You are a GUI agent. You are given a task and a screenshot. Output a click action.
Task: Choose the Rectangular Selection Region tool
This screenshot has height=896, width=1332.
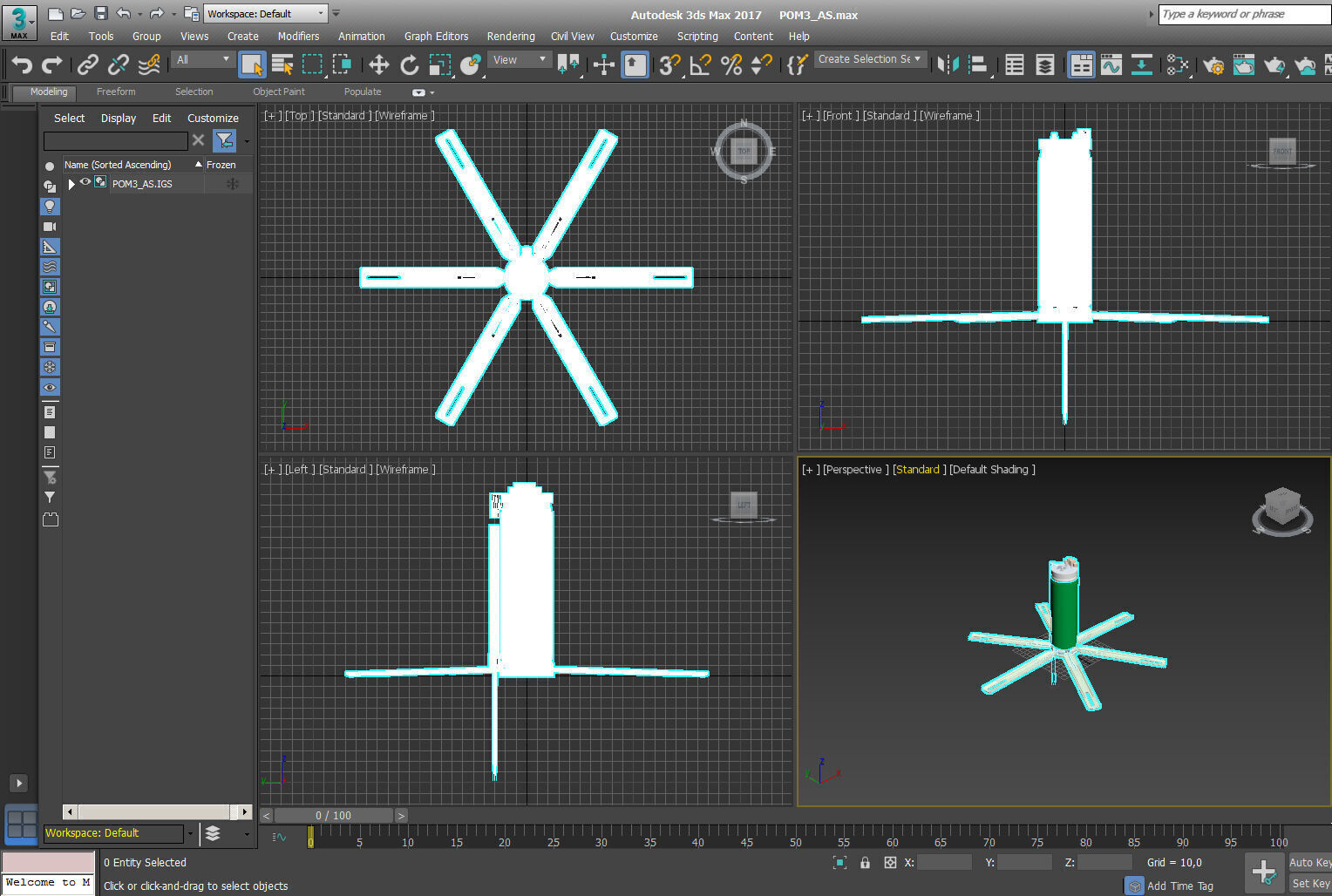click(312, 64)
